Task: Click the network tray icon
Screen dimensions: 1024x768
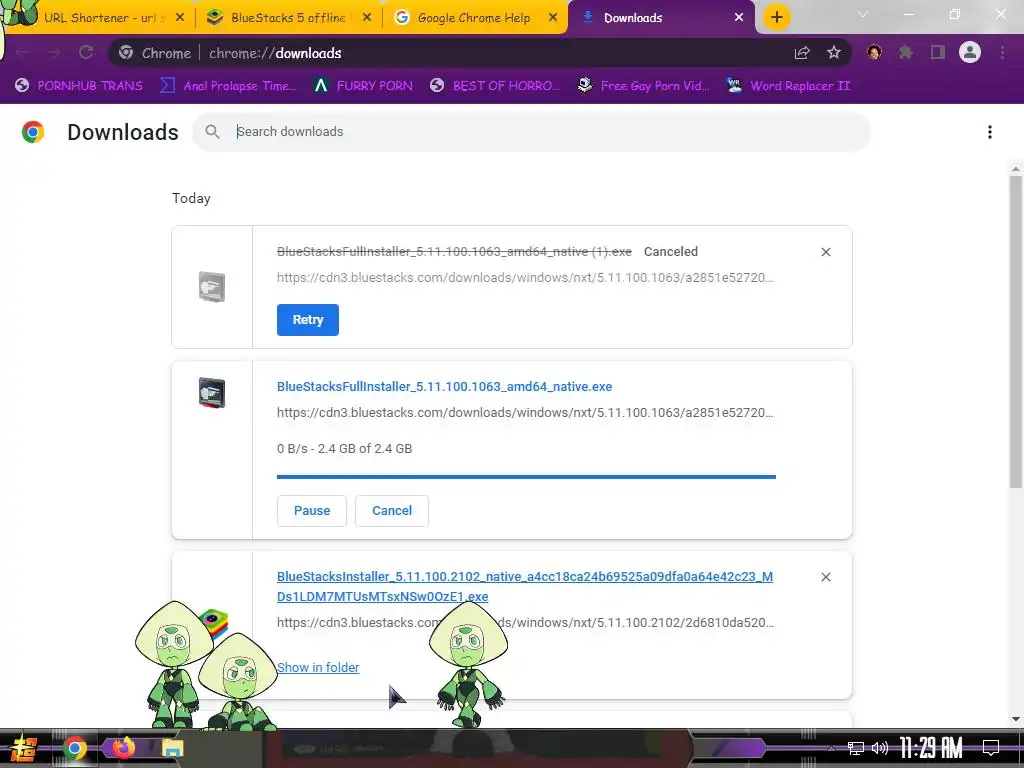Action: [856, 748]
